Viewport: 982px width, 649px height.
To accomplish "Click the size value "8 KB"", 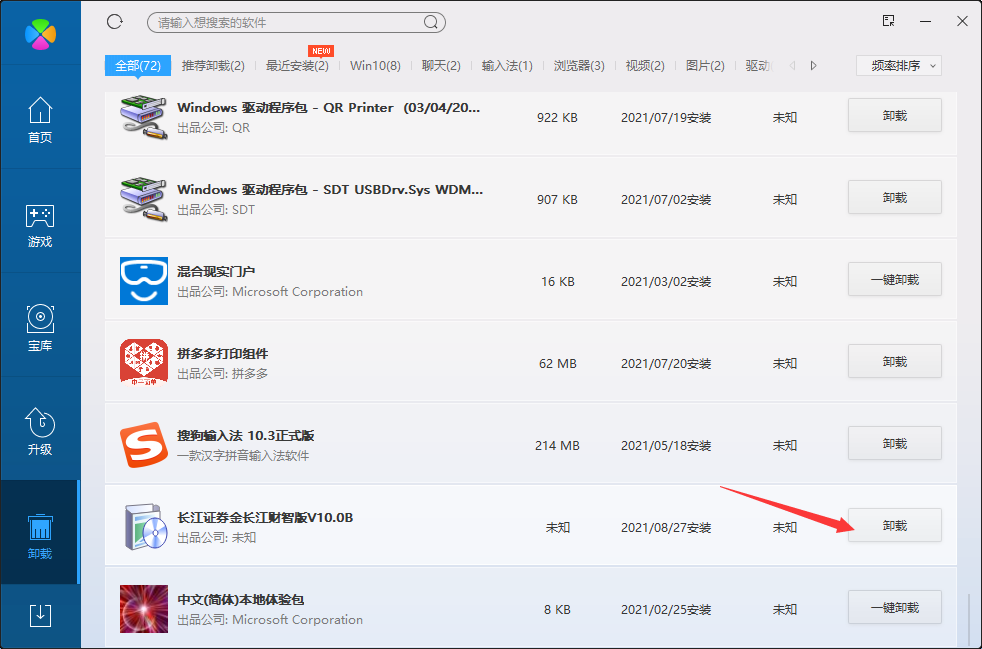I will [x=557, y=609].
